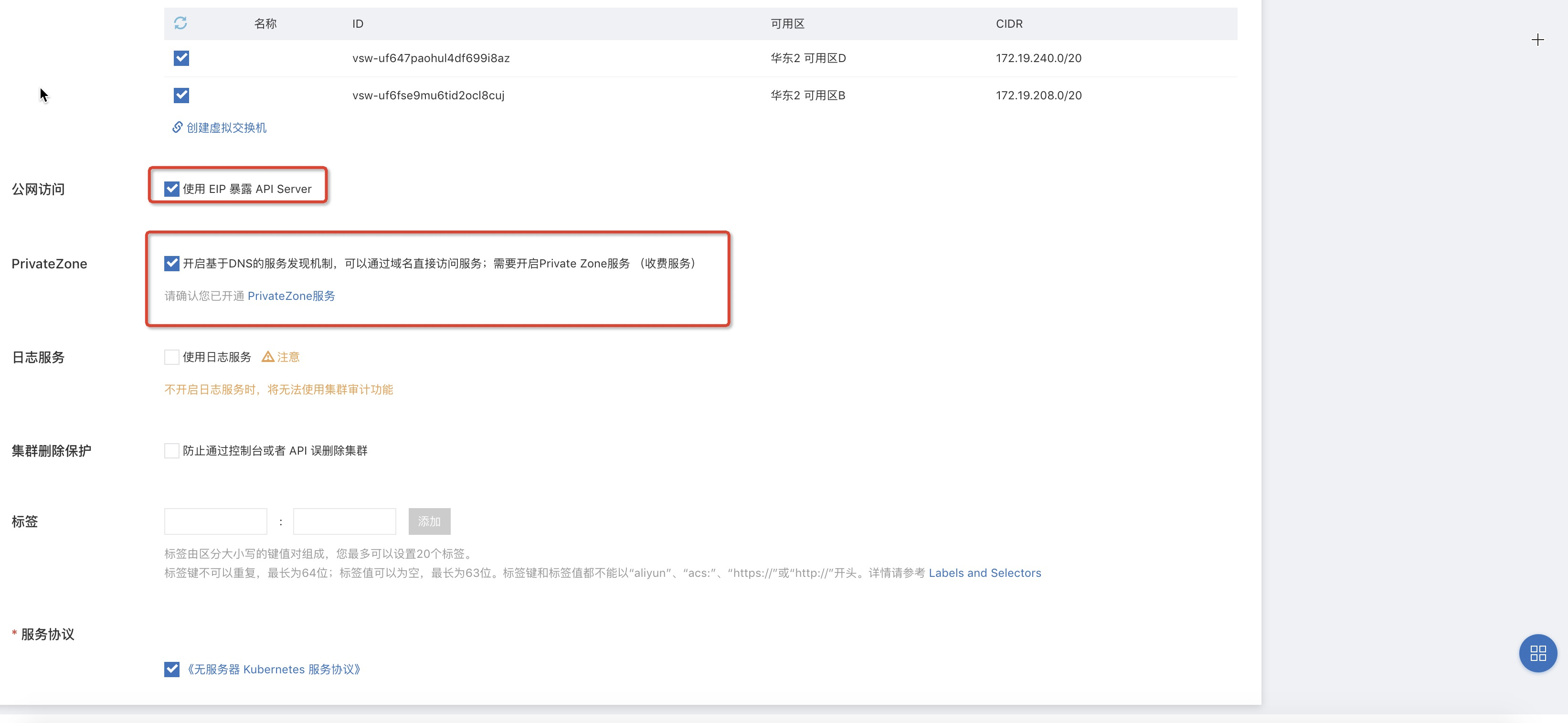Screen dimensions: 1568x723
Task: Click ID text vsw-uf647paohul4df699i8az
Action: point(431,58)
